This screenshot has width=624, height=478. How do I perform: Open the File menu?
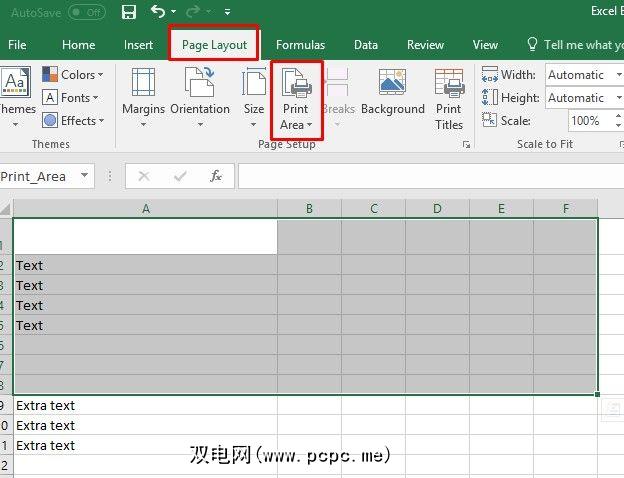point(17,45)
